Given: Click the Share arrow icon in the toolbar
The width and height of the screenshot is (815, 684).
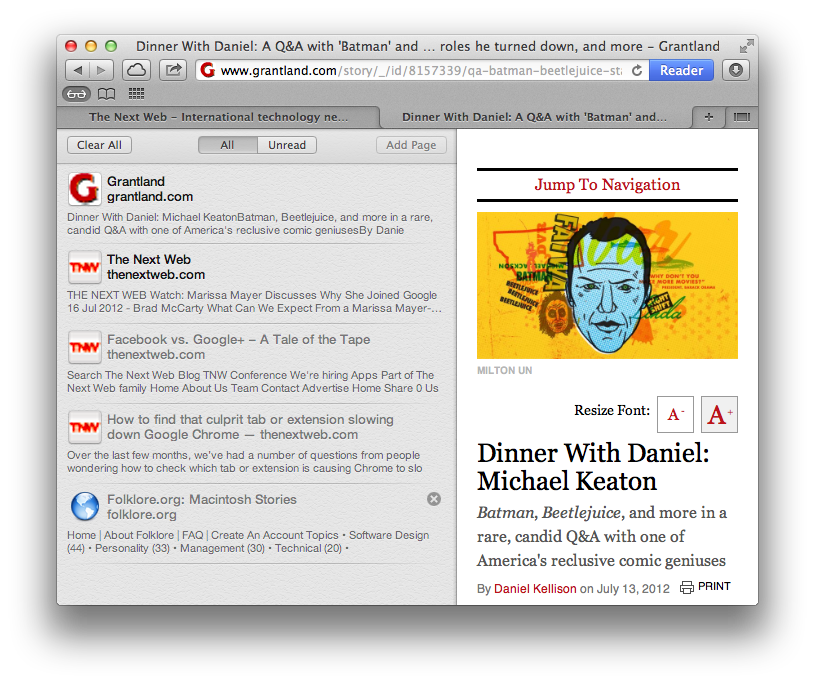Looking at the screenshot, I should [x=173, y=70].
